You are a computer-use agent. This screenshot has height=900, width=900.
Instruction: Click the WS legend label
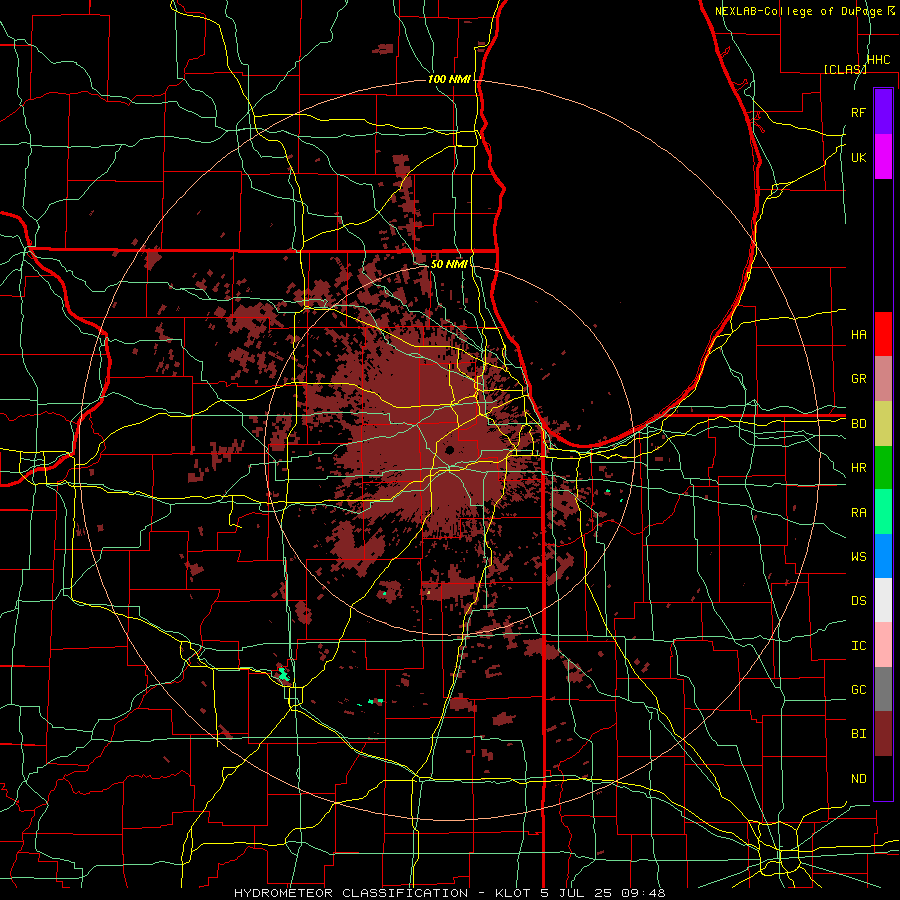pyautogui.click(x=858, y=557)
